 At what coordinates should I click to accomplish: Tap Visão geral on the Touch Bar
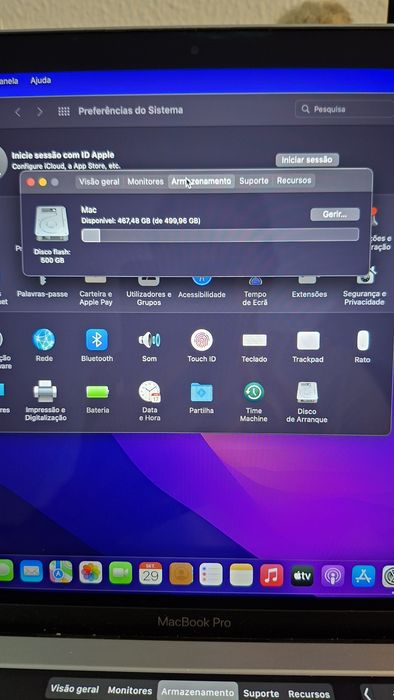point(74,689)
